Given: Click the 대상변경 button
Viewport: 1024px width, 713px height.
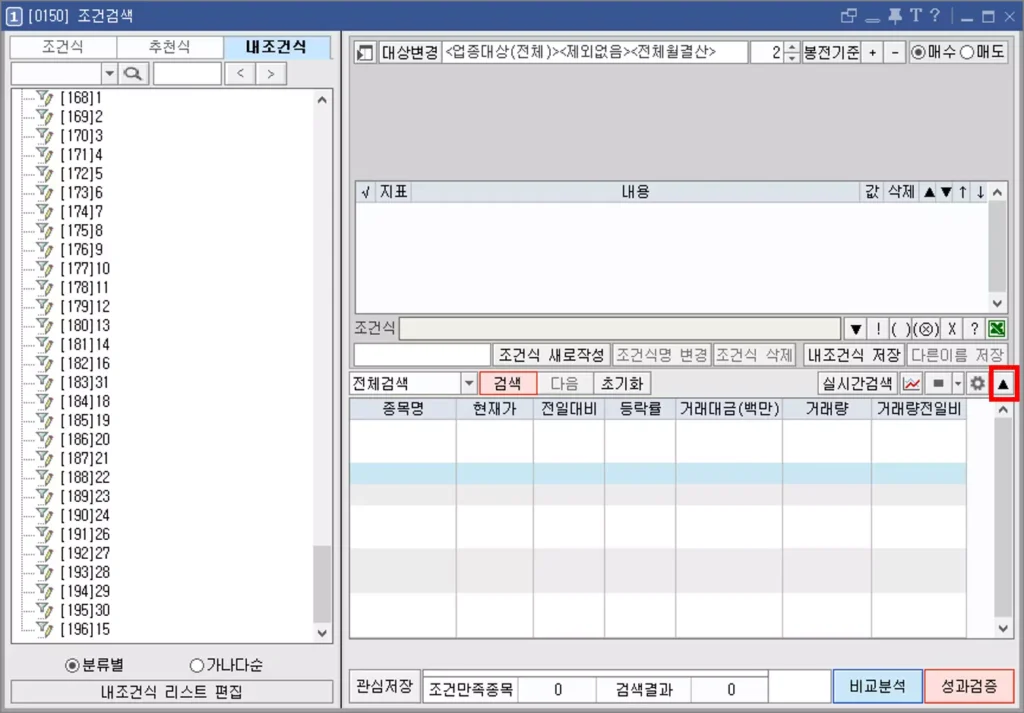Looking at the screenshot, I should (x=409, y=52).
